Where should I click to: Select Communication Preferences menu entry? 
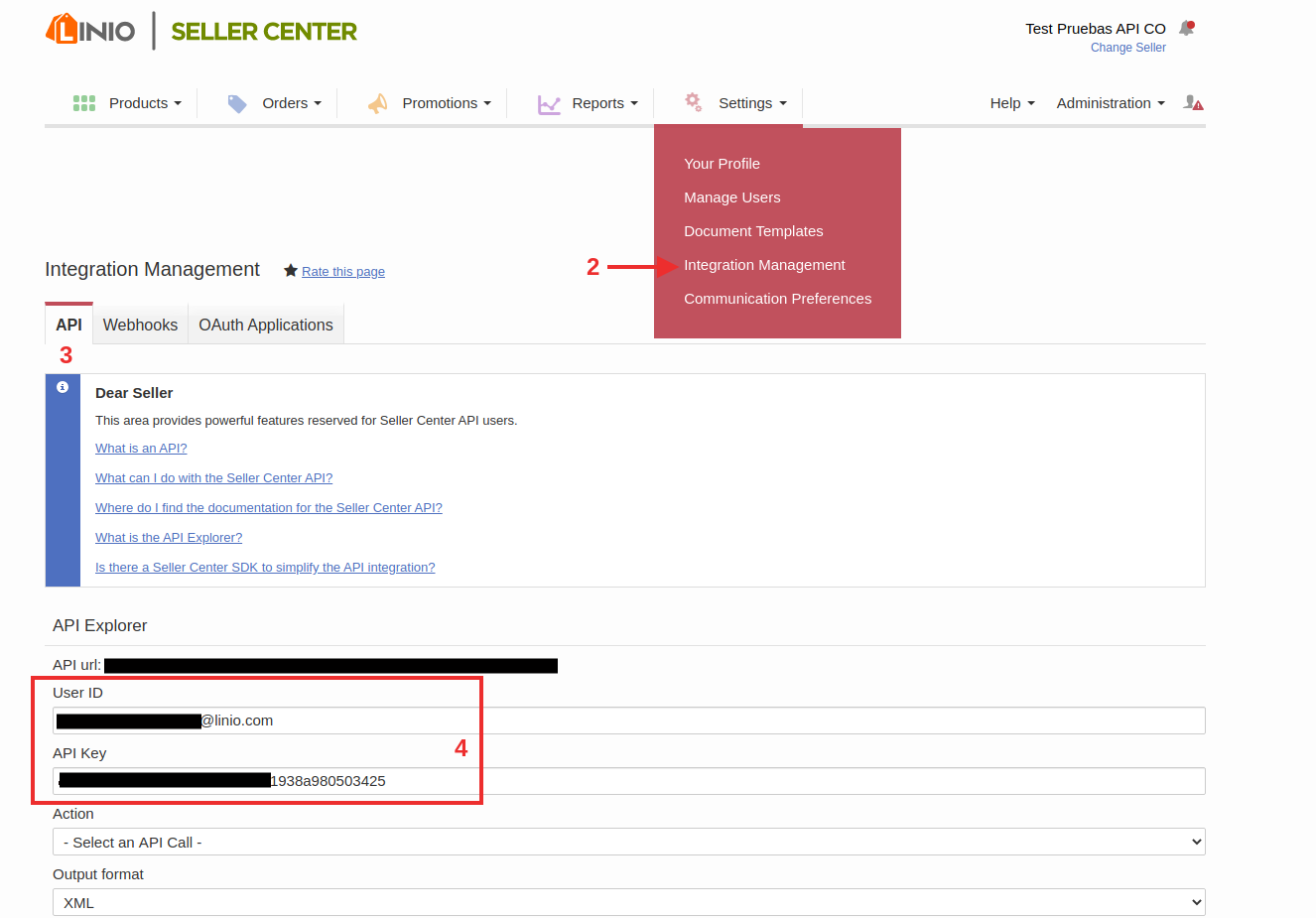click(x=777, y=299)
